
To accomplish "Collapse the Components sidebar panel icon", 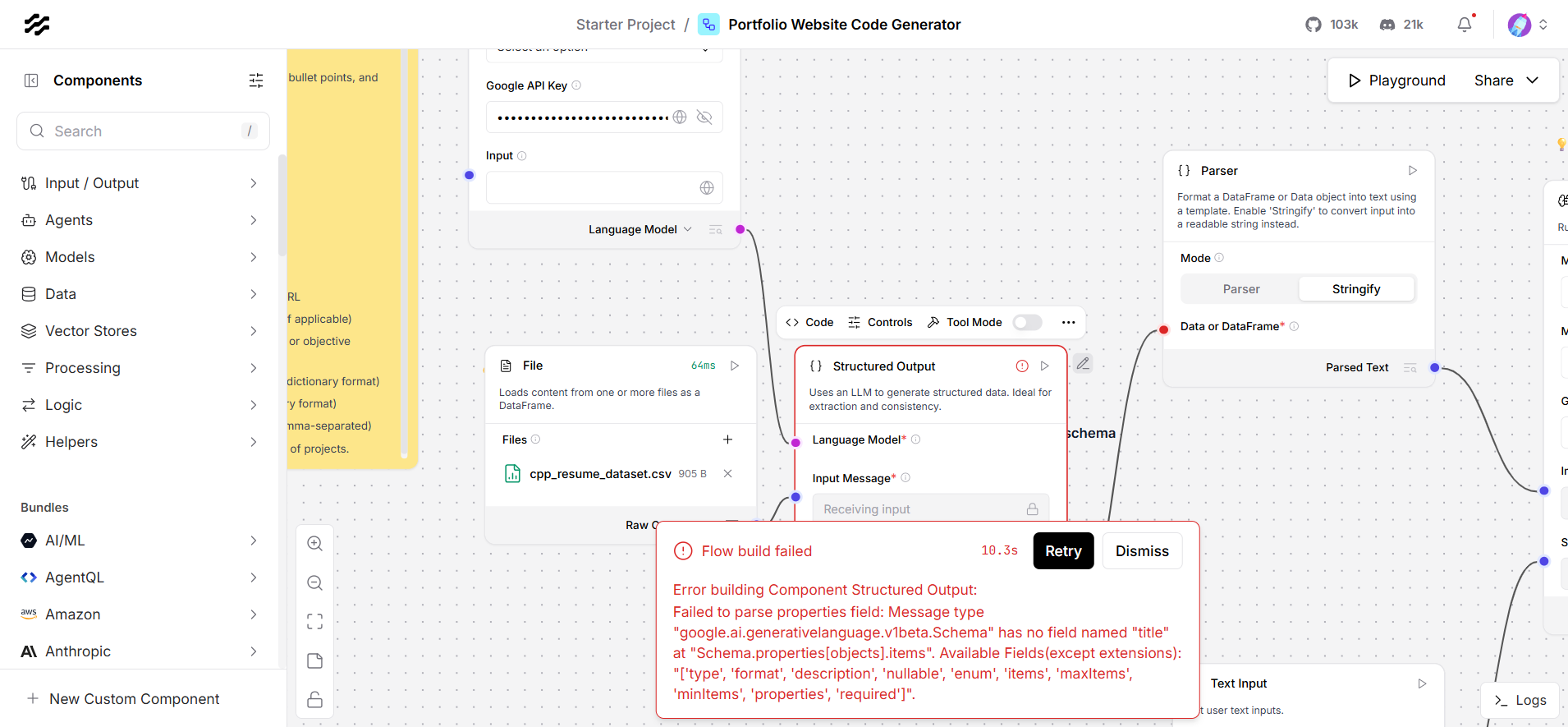I will coord(31,81).
